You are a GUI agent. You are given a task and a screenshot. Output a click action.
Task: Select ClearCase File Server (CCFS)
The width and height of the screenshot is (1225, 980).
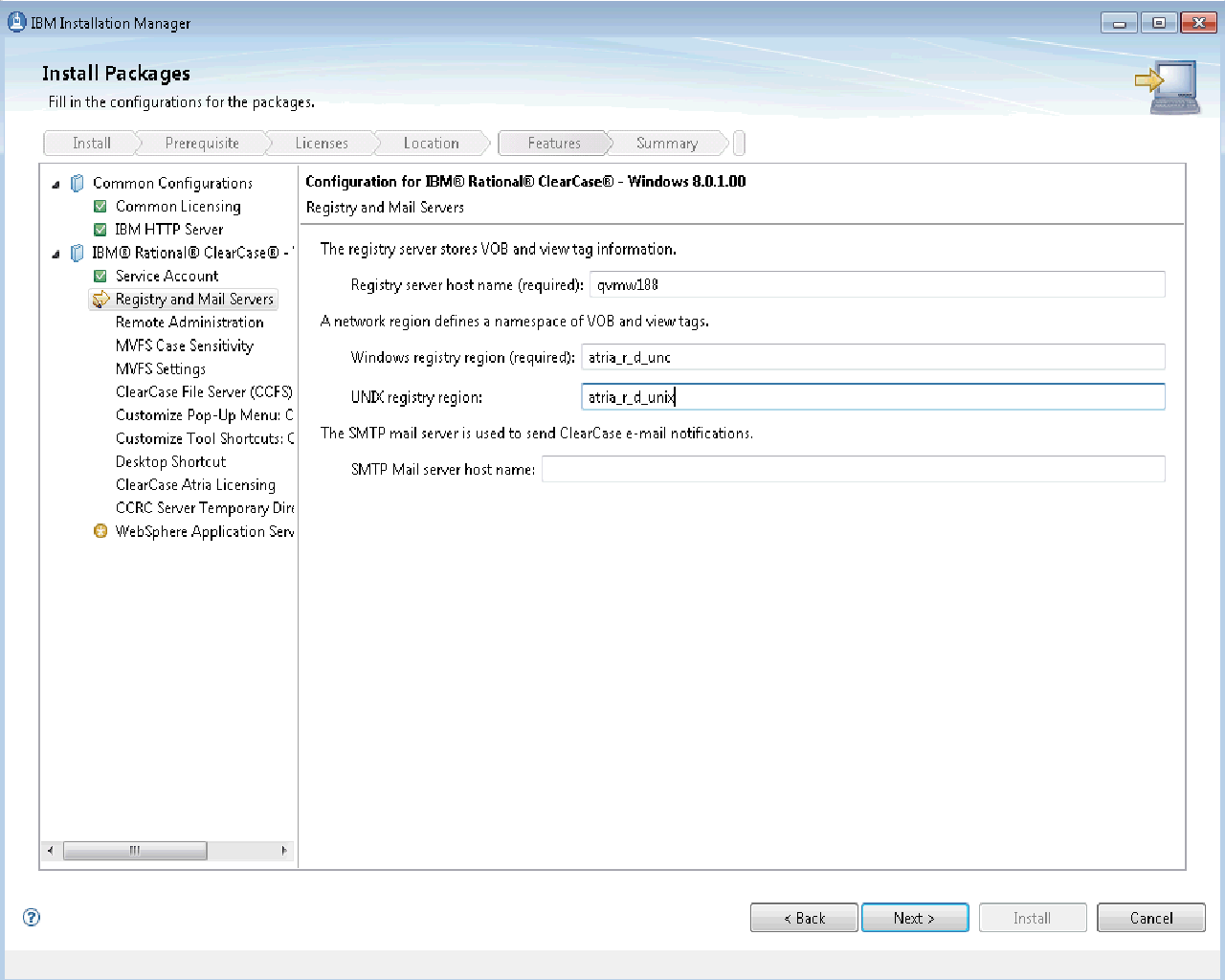point(204,392)
